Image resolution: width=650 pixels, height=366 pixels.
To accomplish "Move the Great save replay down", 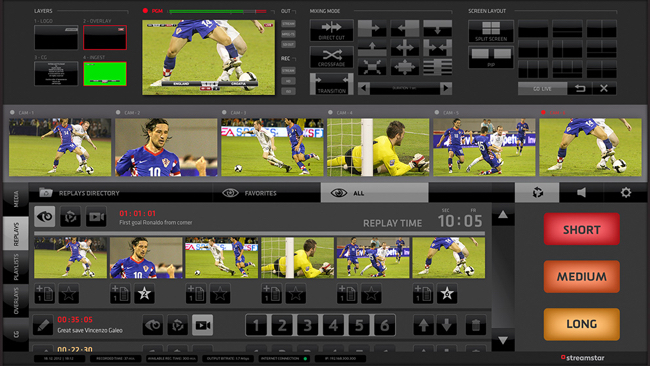I will (x=446, y=325).
